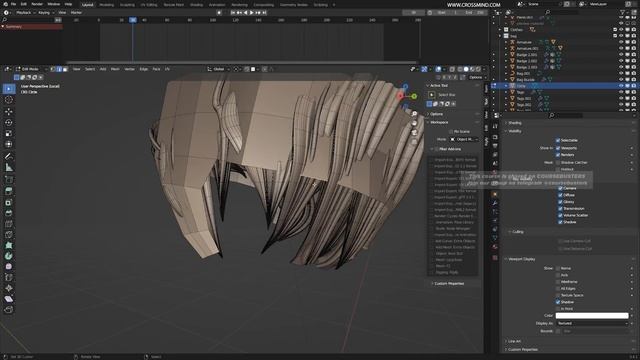
Task: Select the Knife tool
Action: click(9, 235)
